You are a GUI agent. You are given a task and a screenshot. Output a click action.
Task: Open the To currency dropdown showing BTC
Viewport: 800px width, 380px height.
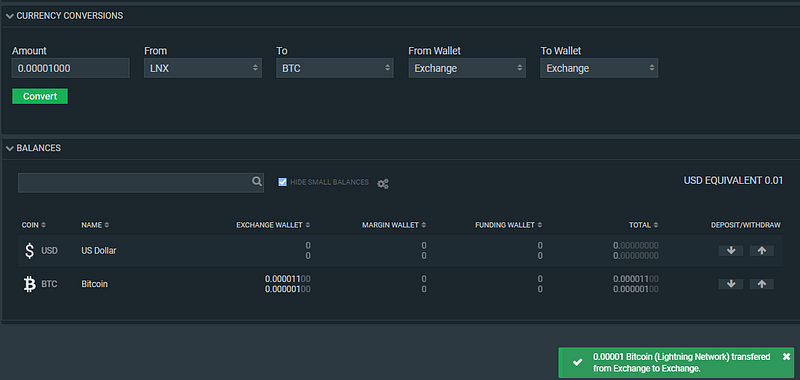pyautogui.click(x=335, y=68)
